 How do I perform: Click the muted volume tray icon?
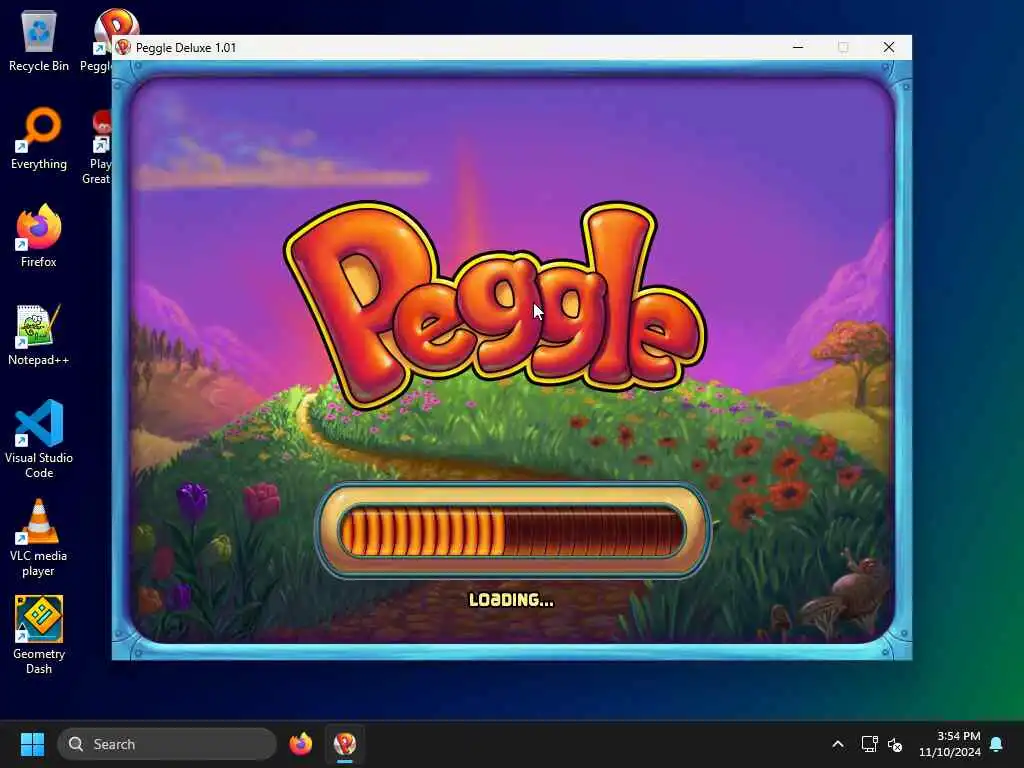coord(895,744)
